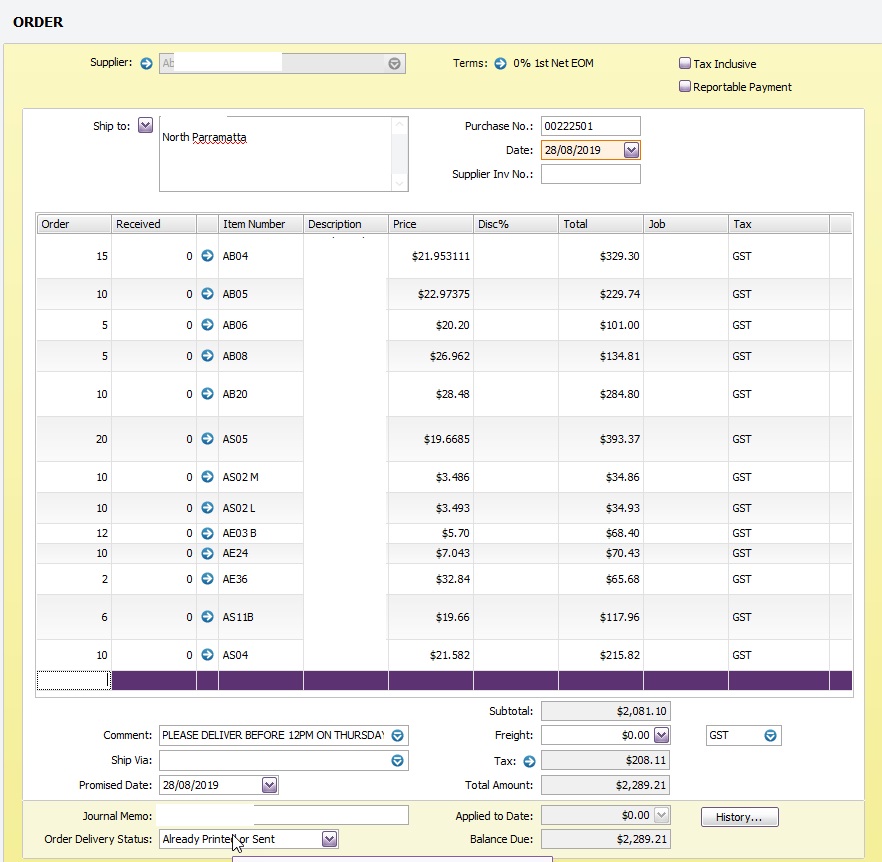The height and width of the screenshot is (862, 882).
Task: Expand the Supplier dropdown list
Action: [x=394, y=64]
